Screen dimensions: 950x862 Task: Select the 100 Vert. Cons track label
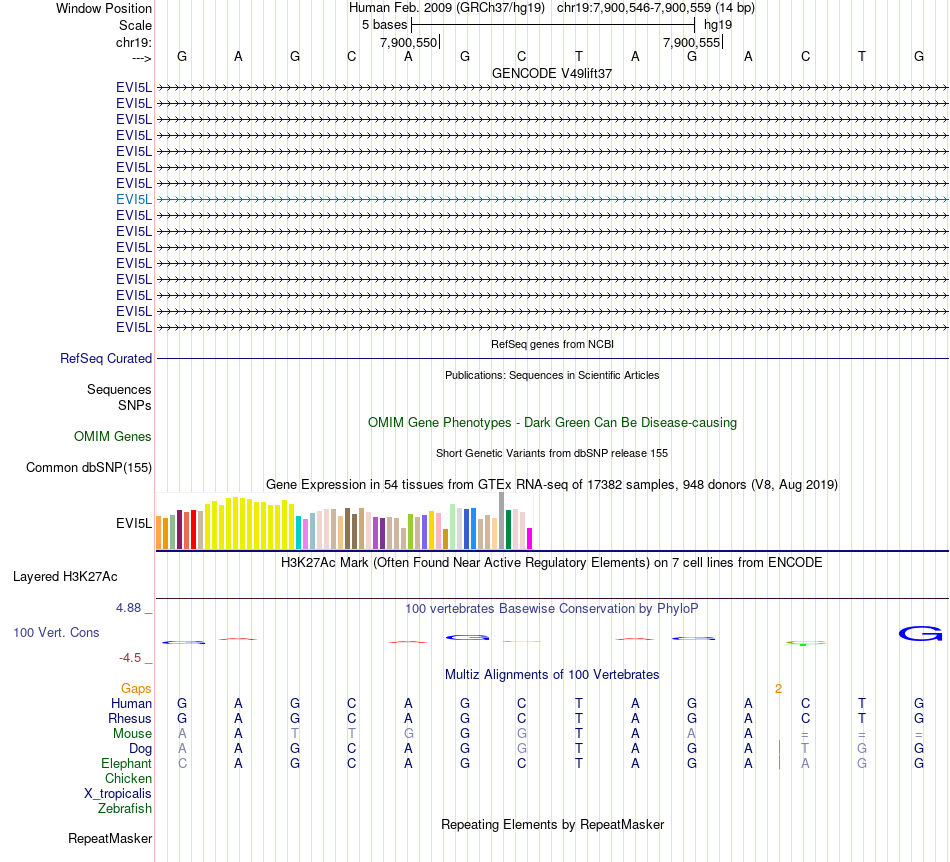coord(56,632)
